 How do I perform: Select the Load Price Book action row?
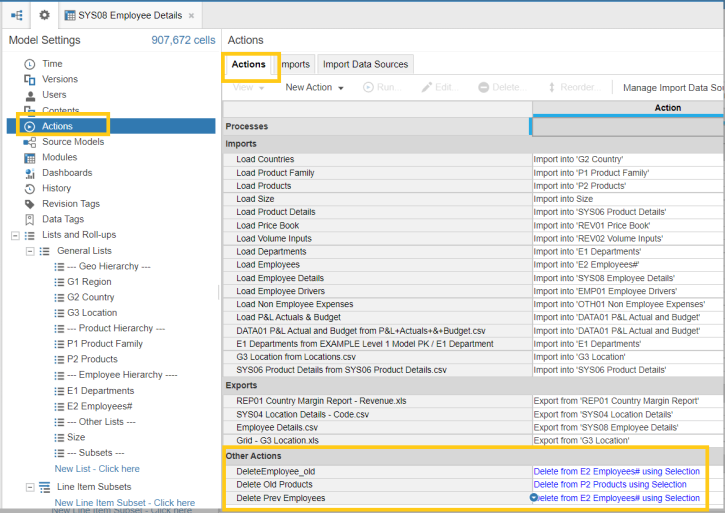pos(378,226)
